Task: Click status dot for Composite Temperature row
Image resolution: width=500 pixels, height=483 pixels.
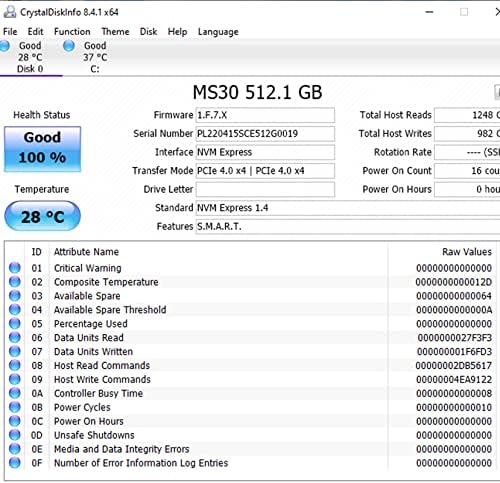Action: pos(15,282)
